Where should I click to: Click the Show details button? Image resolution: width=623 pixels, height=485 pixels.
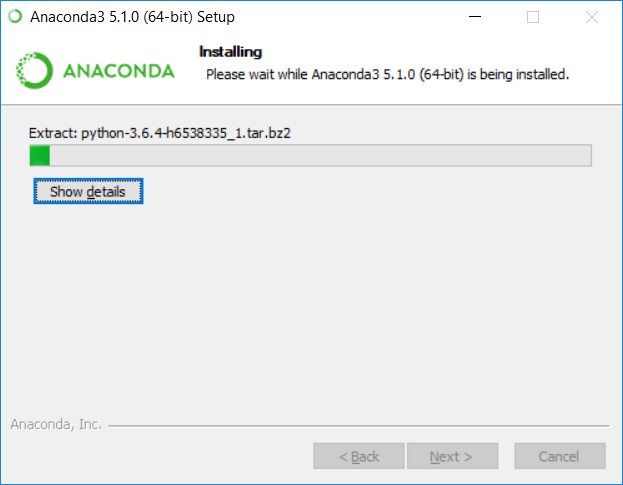[x=88, y=191]
